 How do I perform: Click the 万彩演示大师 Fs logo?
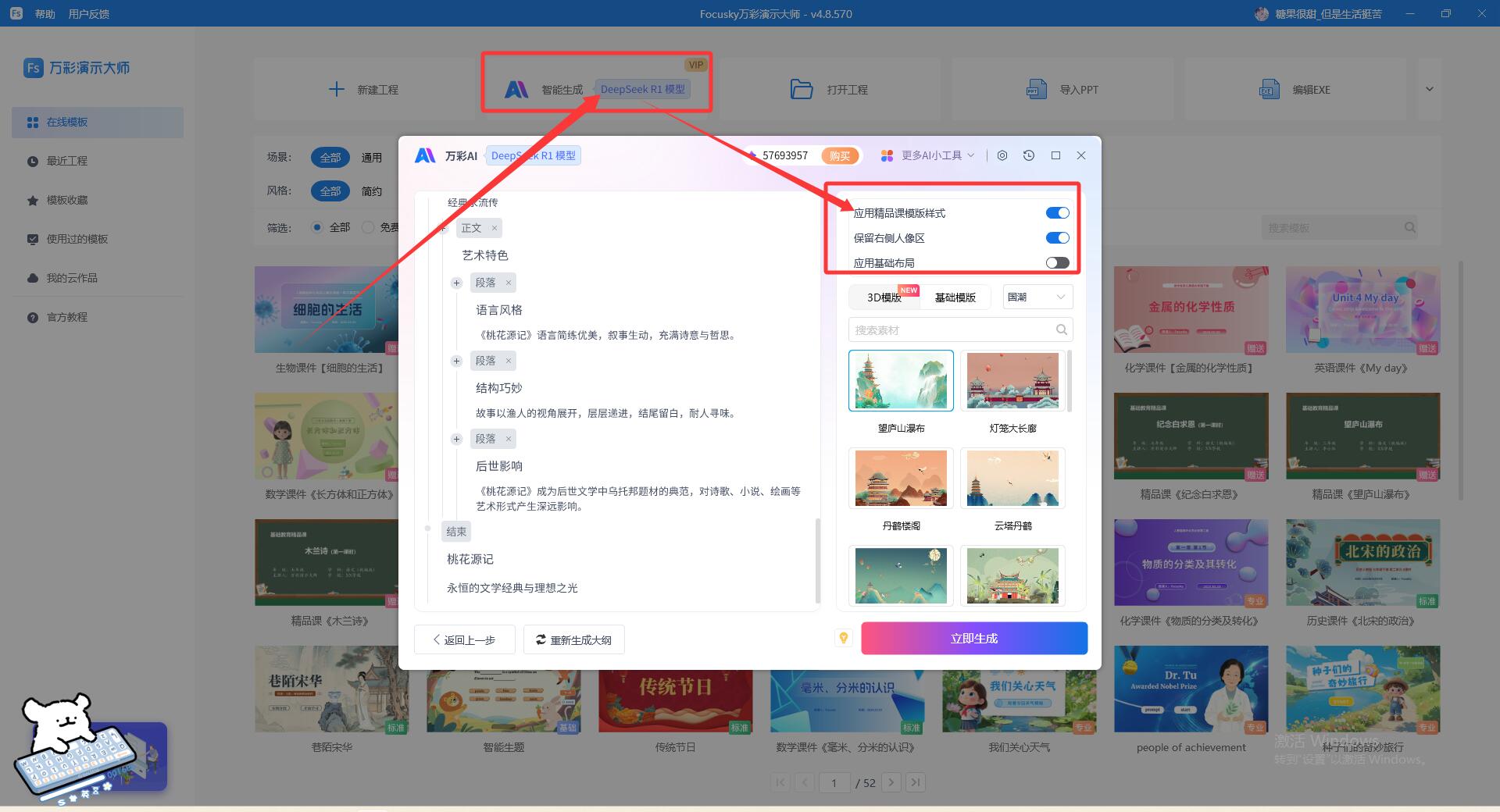[33, 68]
